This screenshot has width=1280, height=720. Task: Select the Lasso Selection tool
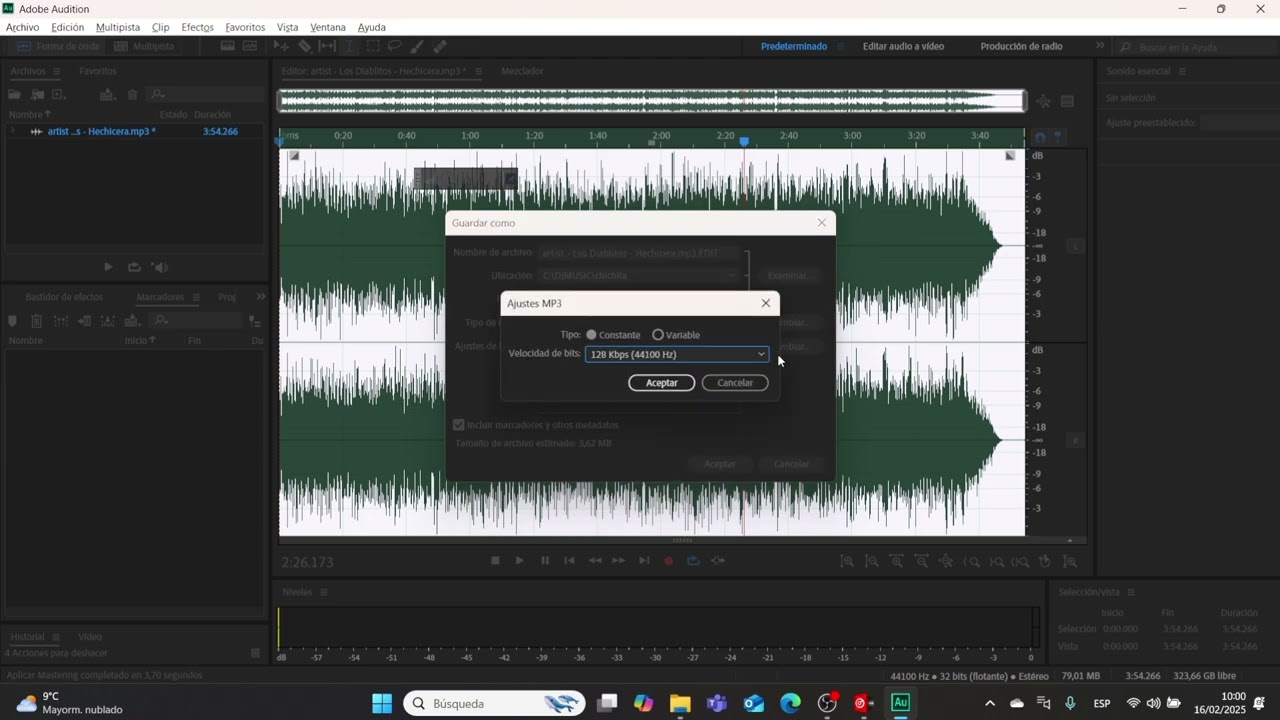(x=394, y=46)
